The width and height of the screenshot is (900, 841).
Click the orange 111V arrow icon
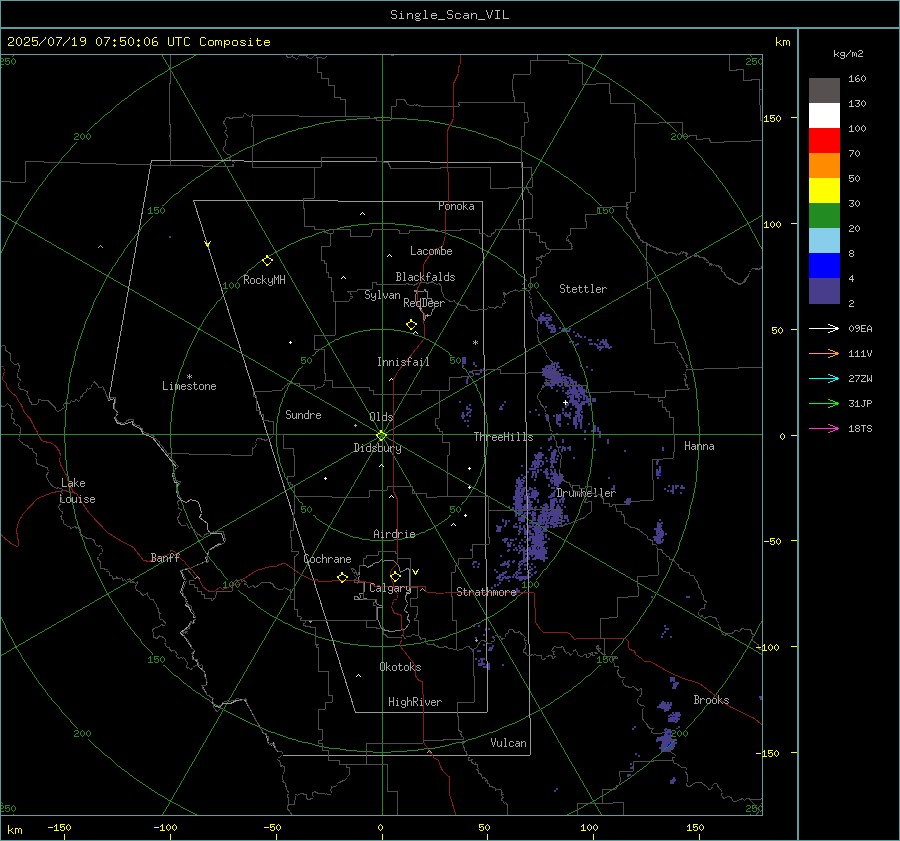(x=824, y=354)
